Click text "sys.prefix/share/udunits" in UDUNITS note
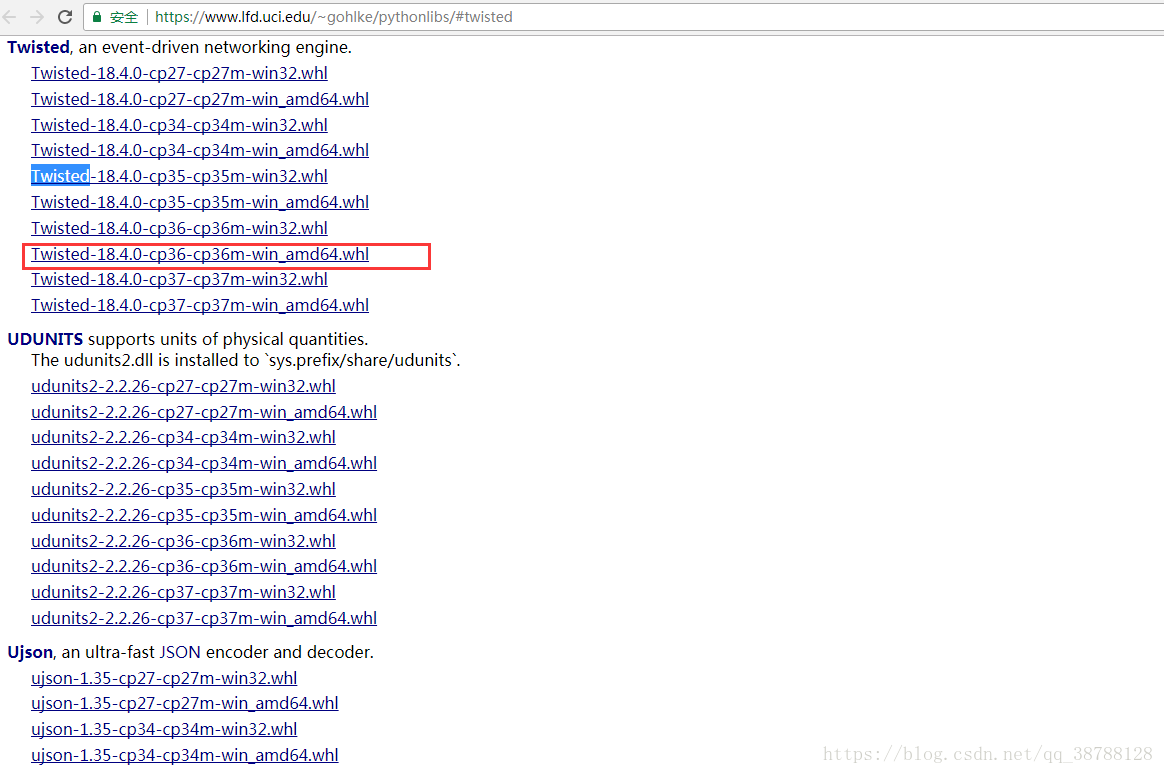The height and width of the screenshot is (774, 1164). (x=361, y=361)
